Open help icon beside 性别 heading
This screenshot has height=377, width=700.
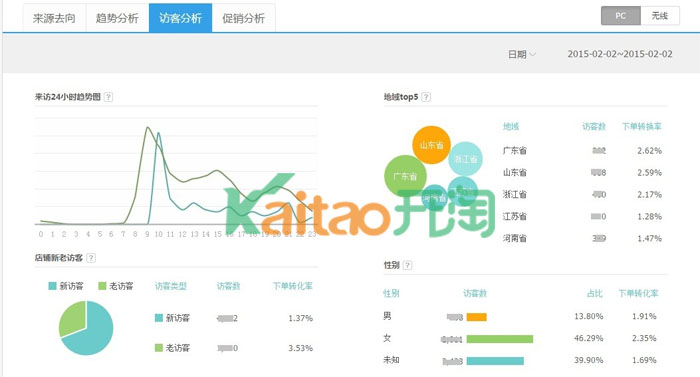click(407, 265)
